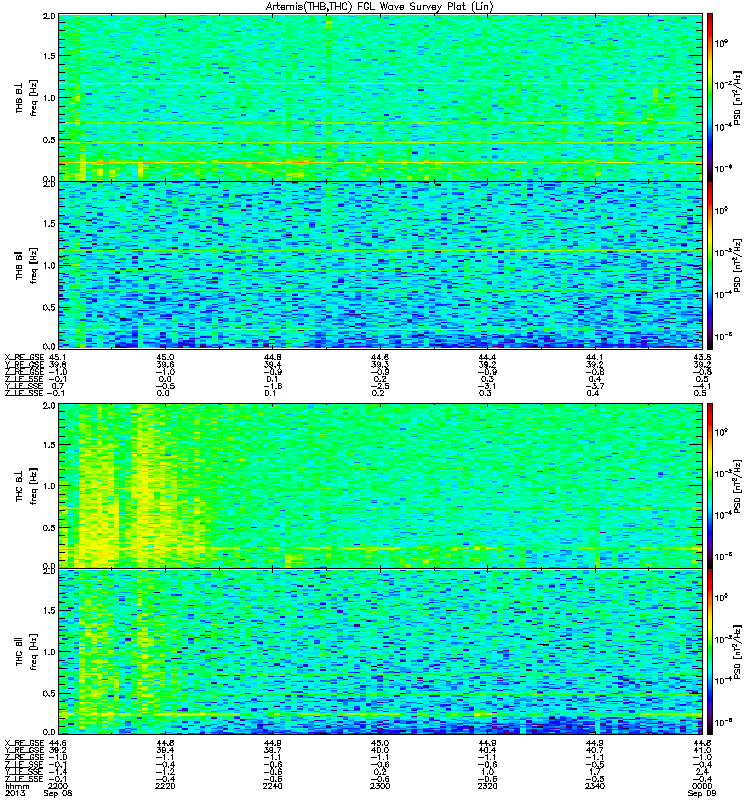Click the 2013 year label
The width and height of the screenshot is (750, 800).
tap(15, 793)
